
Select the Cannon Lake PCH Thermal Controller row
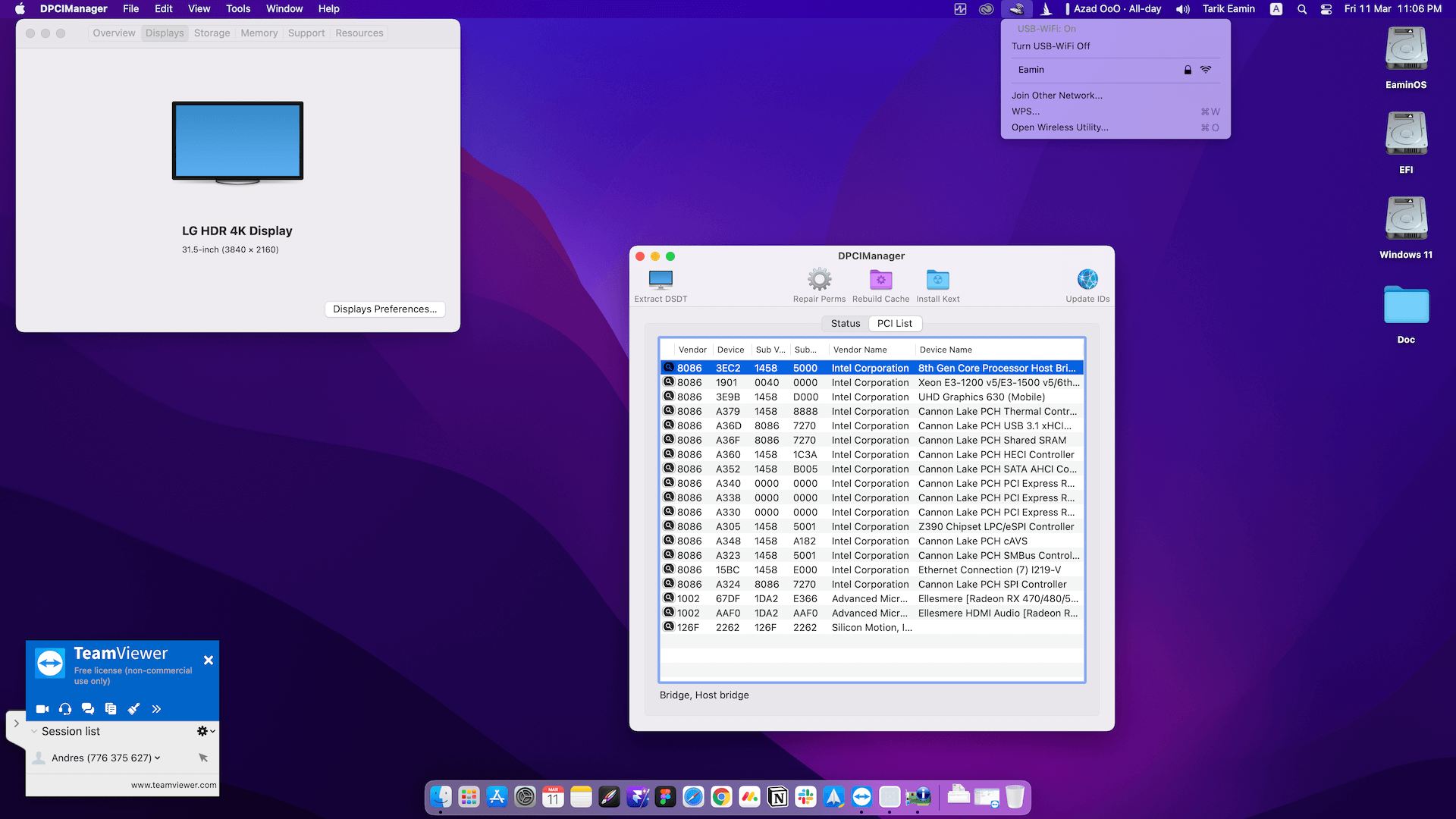[x=872, y=412]
